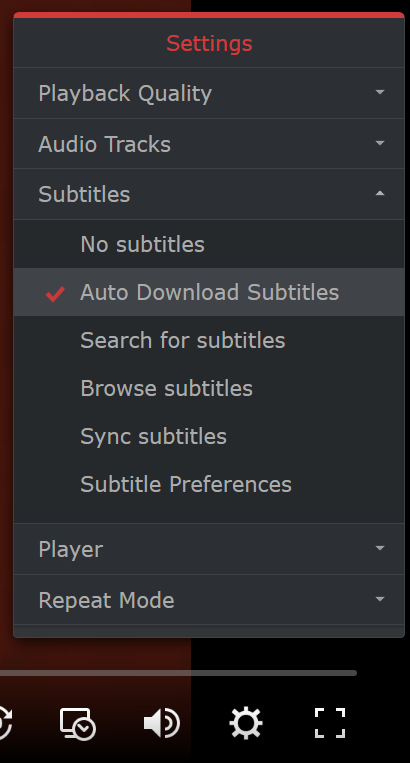Click the Settings panel title
This screenshot has width=410, height=763.
click(209, 43)
